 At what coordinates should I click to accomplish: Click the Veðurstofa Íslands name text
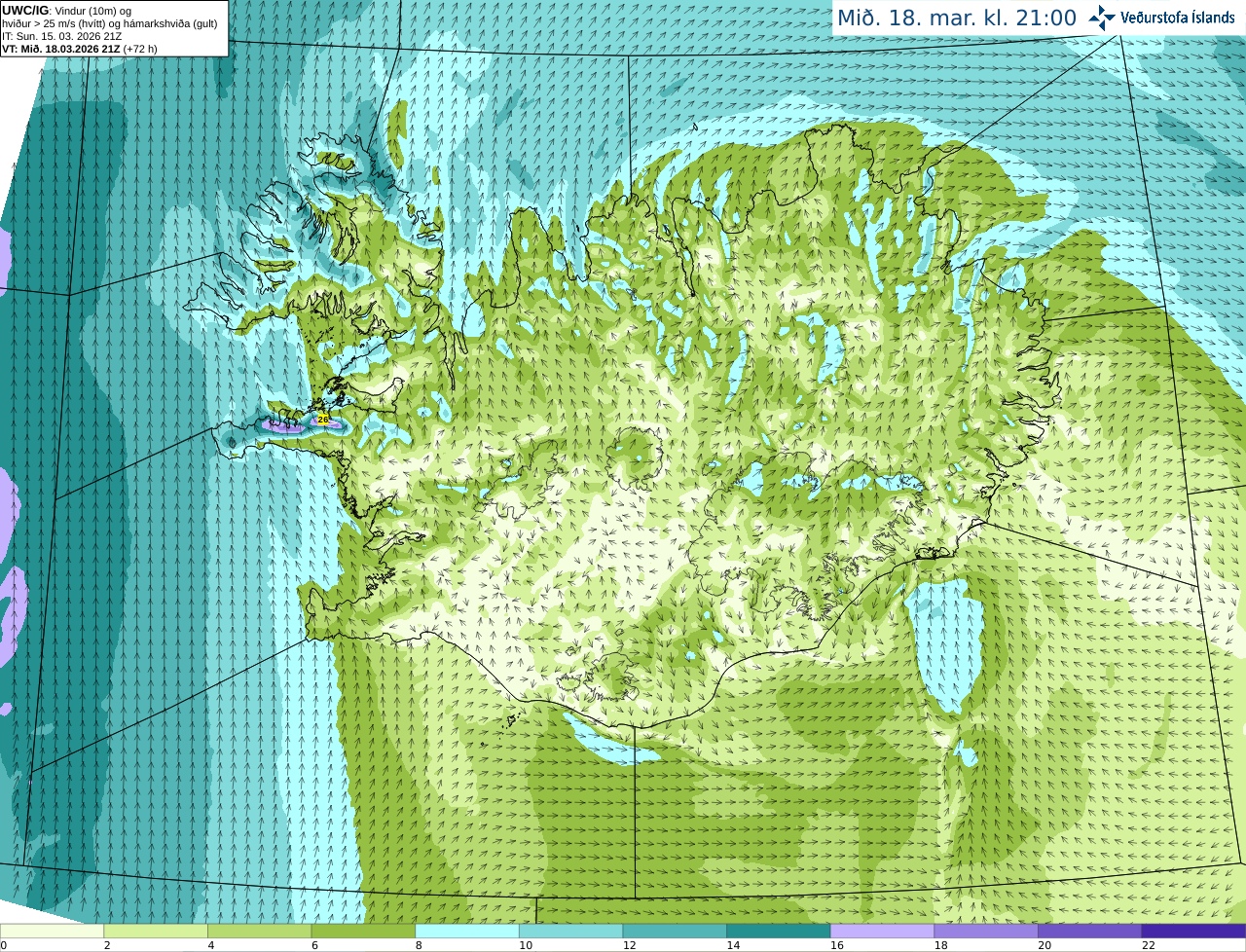[x=1178, y=18]
